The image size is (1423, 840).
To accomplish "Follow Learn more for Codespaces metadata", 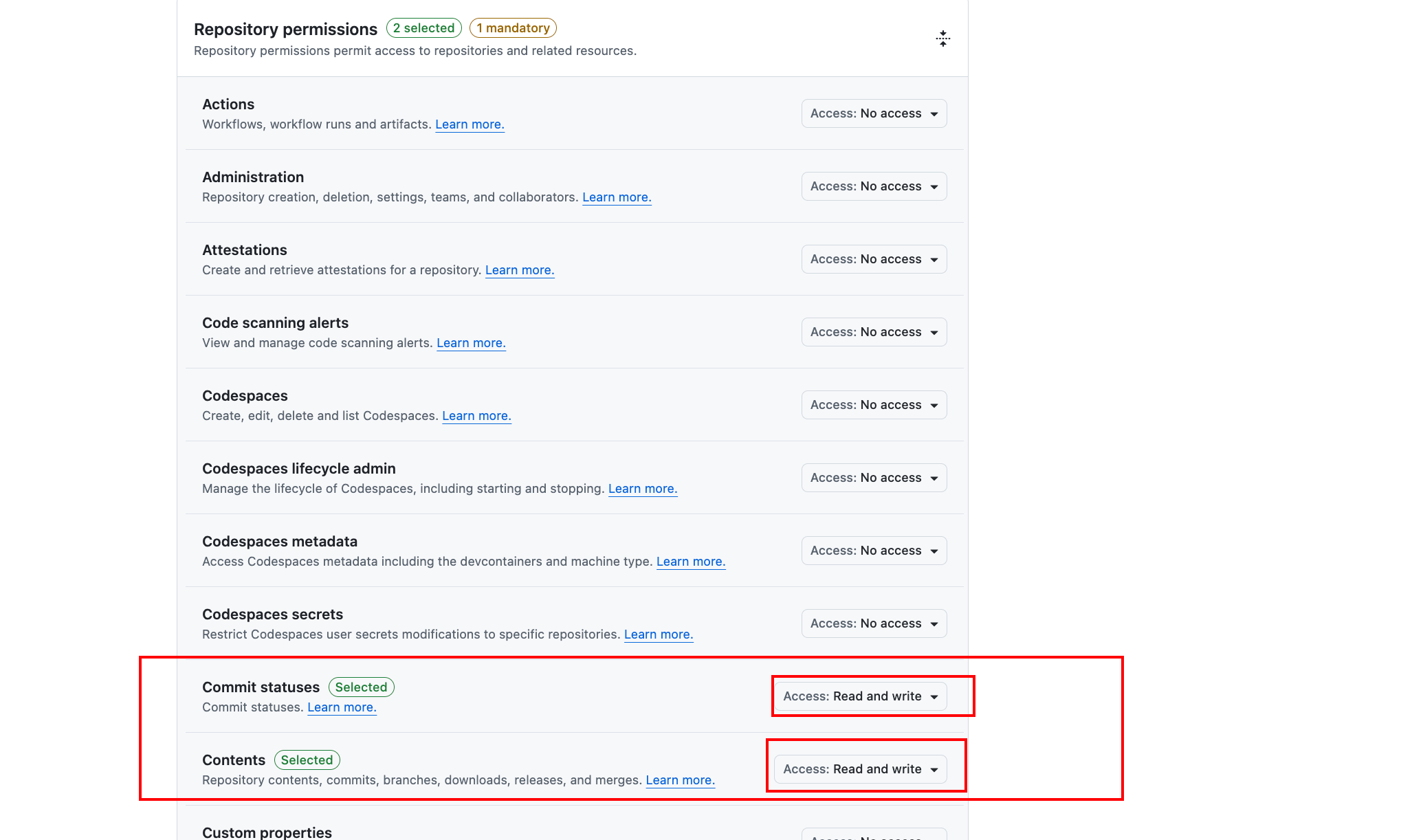I will 691,562.
